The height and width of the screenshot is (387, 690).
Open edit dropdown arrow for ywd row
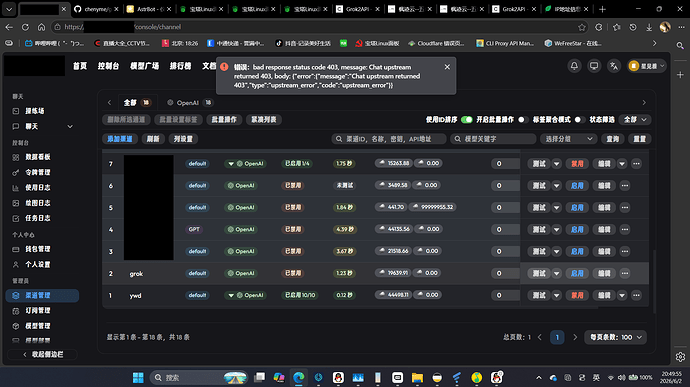tap(622, 295)
